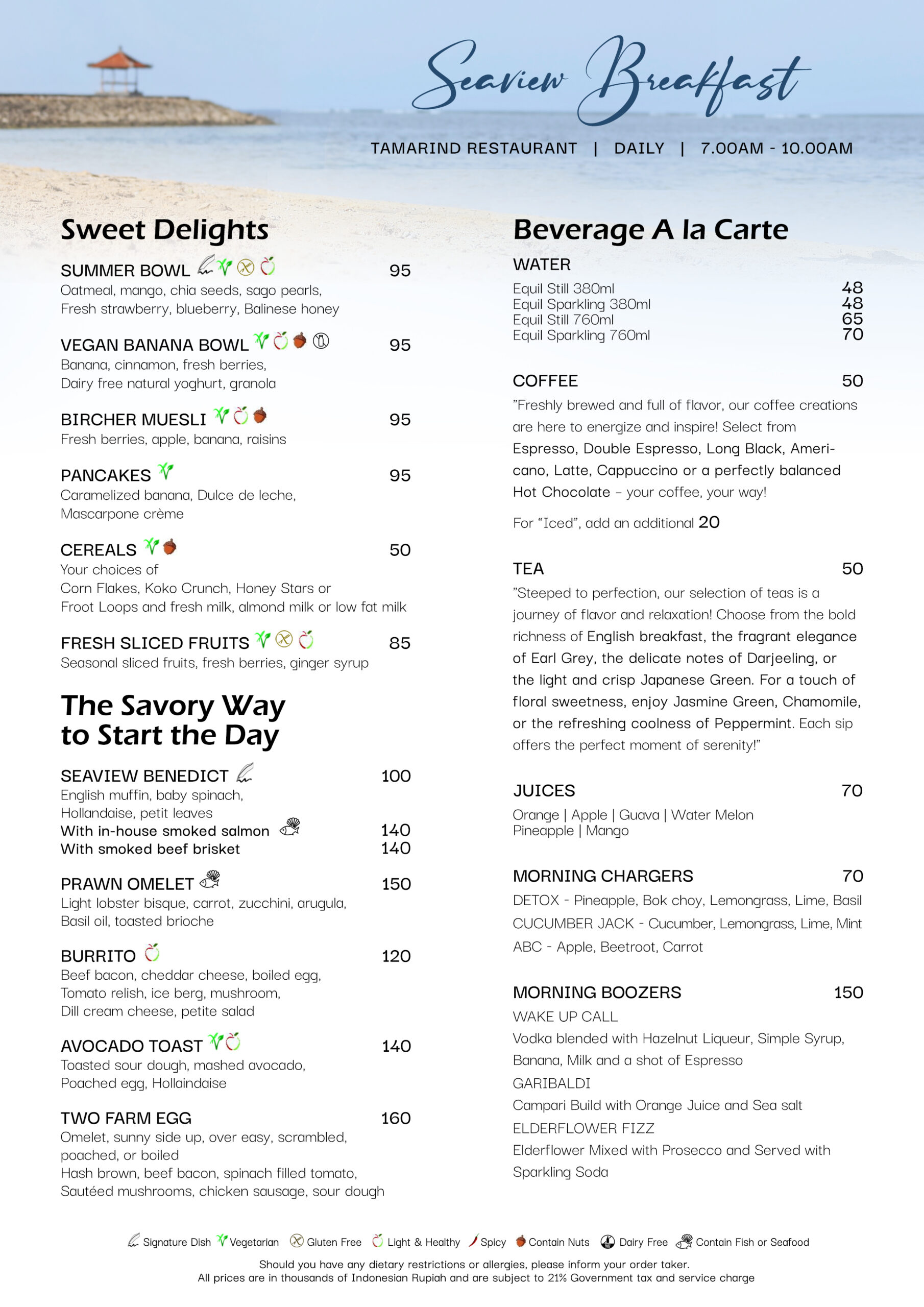Click the nuts icon next to Cereals
This screenshot has height=1307, width=924.
coord(169,547)
